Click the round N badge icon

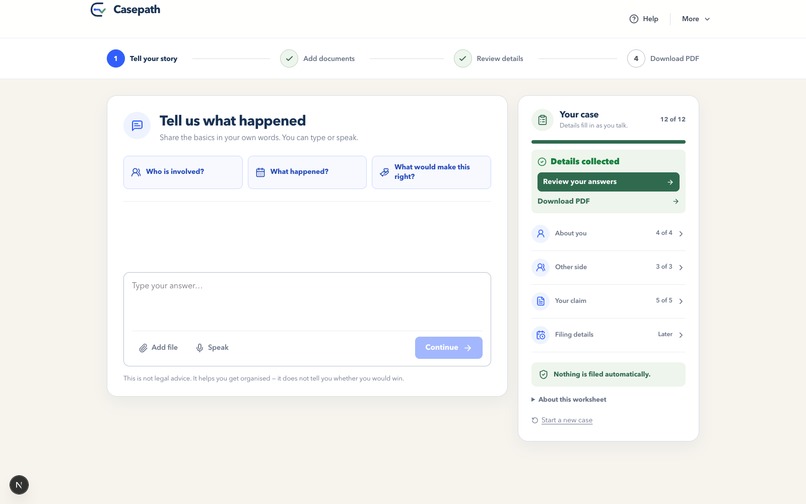coord(19,484)
